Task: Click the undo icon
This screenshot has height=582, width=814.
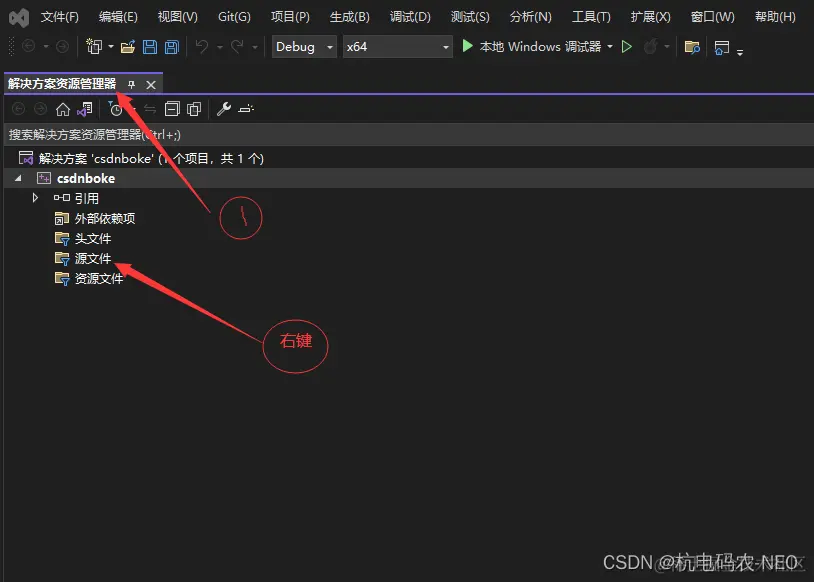Action: [x=202, y=47]
